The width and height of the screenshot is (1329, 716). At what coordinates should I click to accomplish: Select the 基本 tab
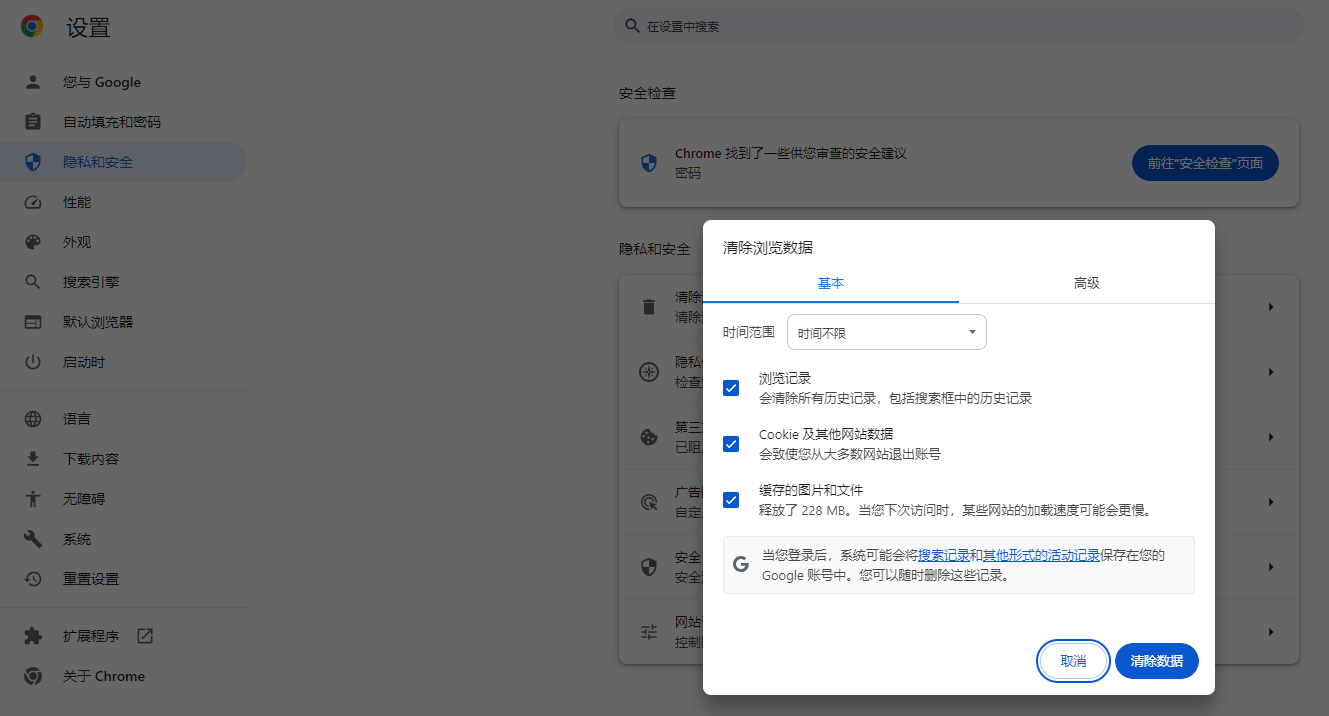830,283
